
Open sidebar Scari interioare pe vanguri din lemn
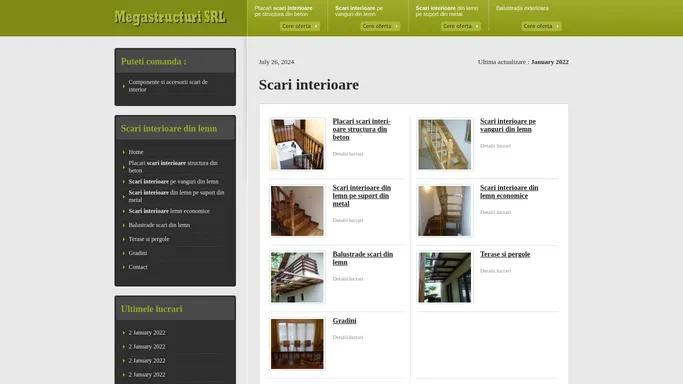click(x=173, y=182)
